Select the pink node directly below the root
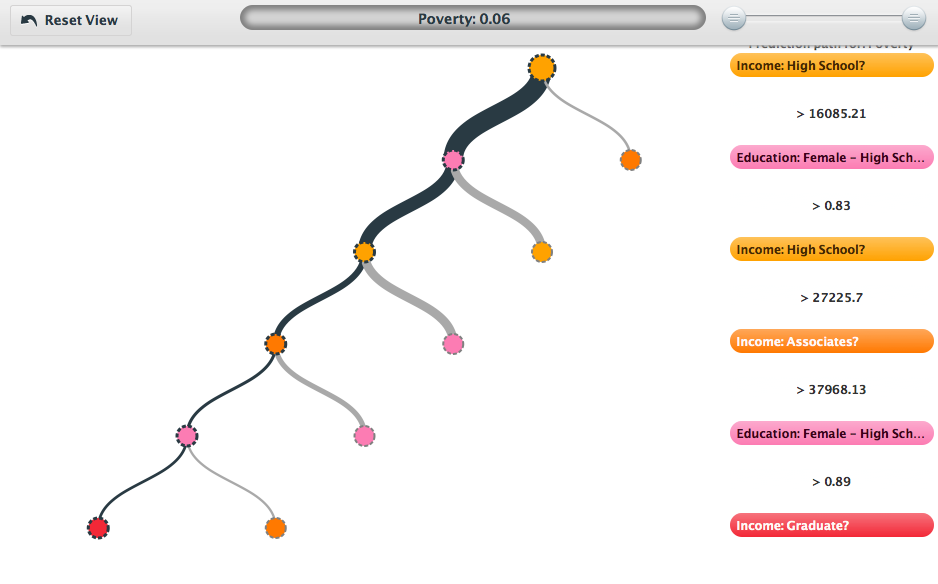The width and height of the screenshot is (938, 584). (453, 160)
